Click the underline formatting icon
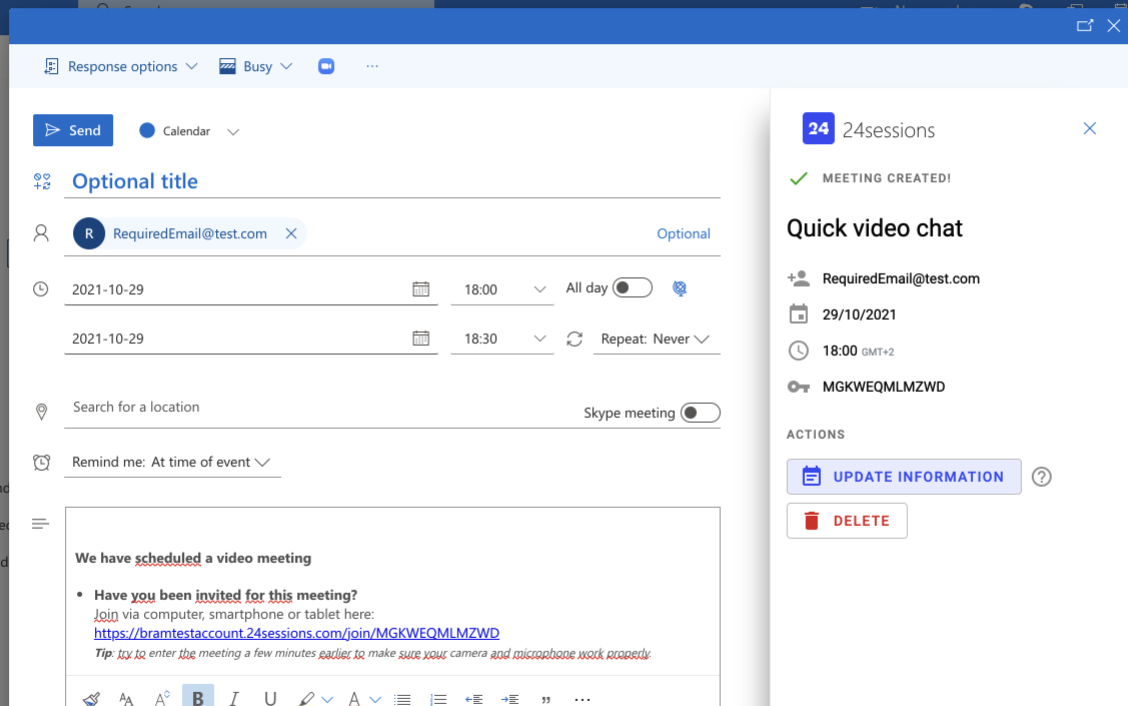Viewport: 1128px width, 706px height. (x=270, y=698)
